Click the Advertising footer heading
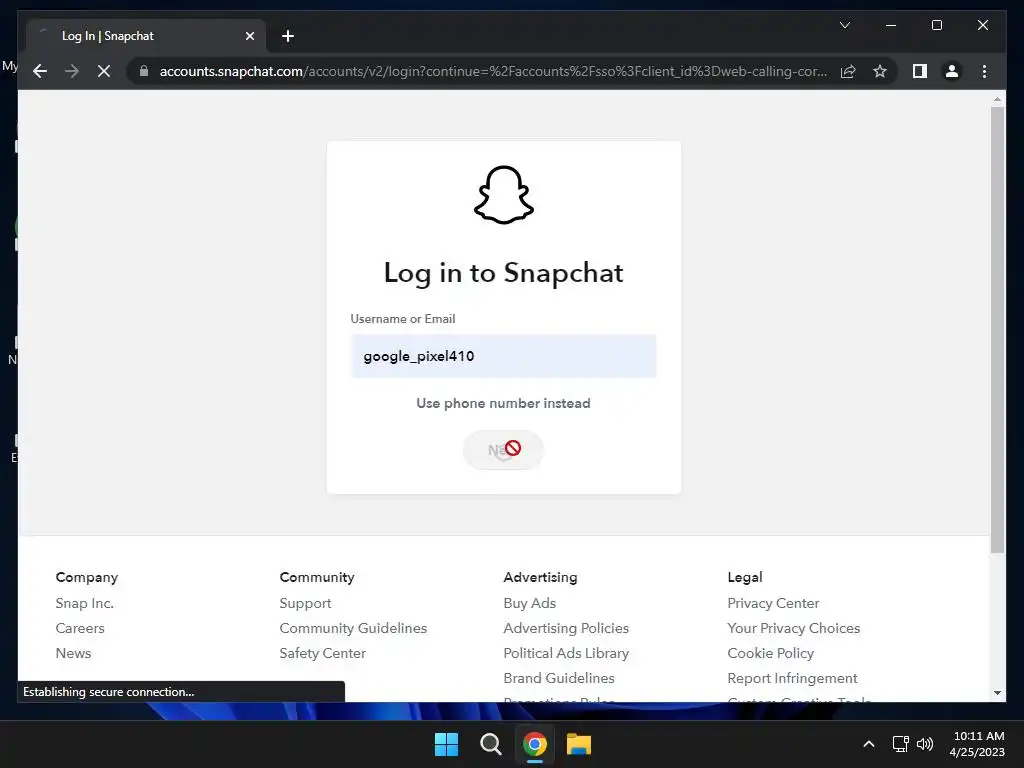The width and height of the screenshot is (1024, 768). click(x=540, y=577)
